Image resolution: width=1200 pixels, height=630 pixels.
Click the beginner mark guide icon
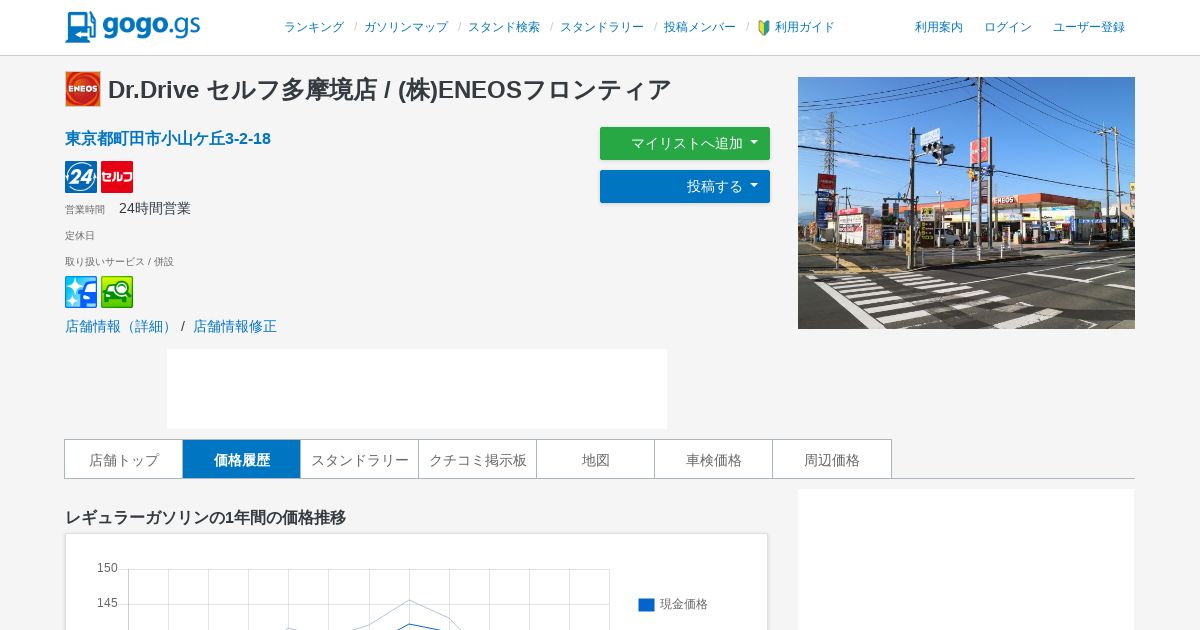pos(764,28)
